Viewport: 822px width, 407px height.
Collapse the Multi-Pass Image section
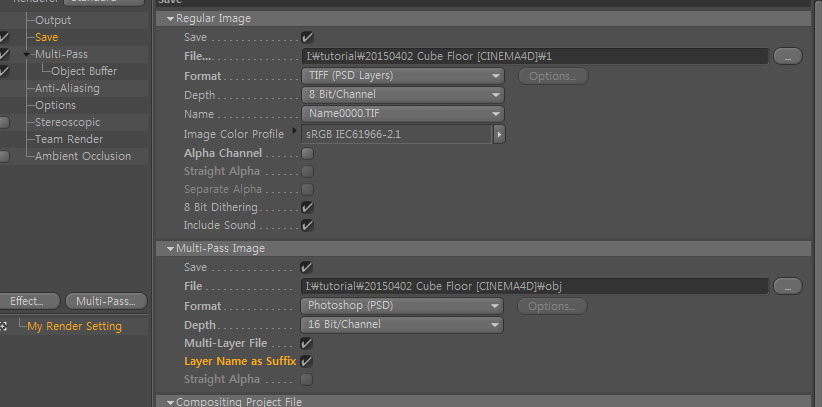click(170, 249)
